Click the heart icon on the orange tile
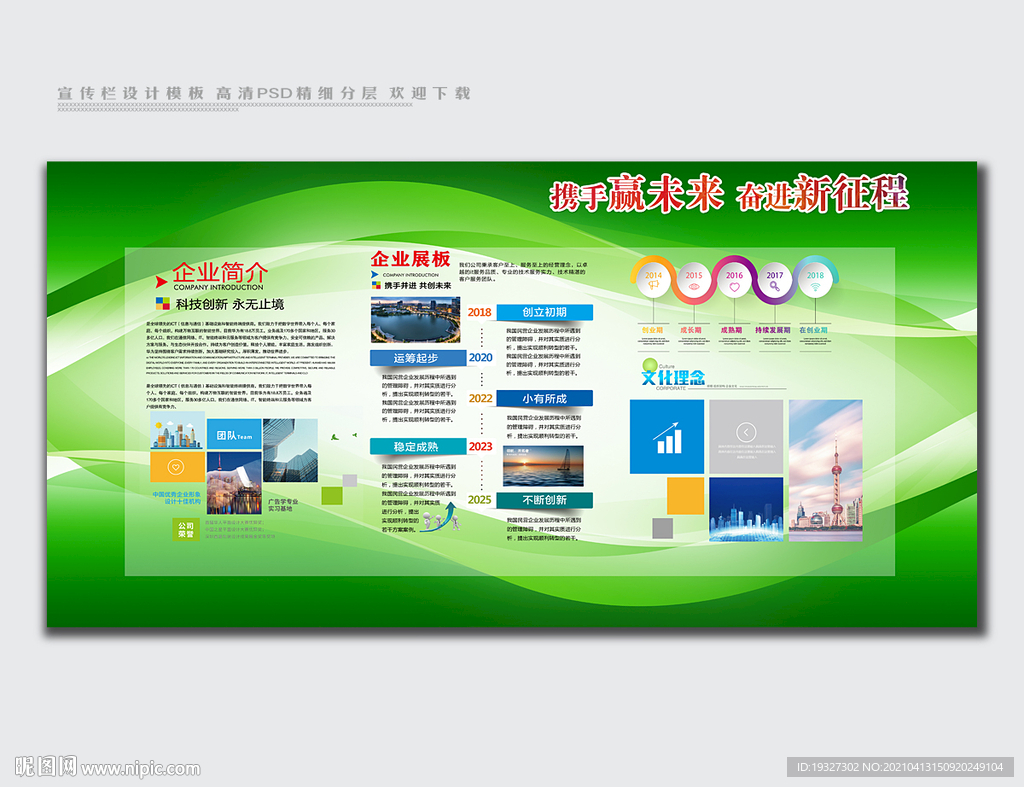The height and width of the screenshot is (787, 1024). click(176, 467)
